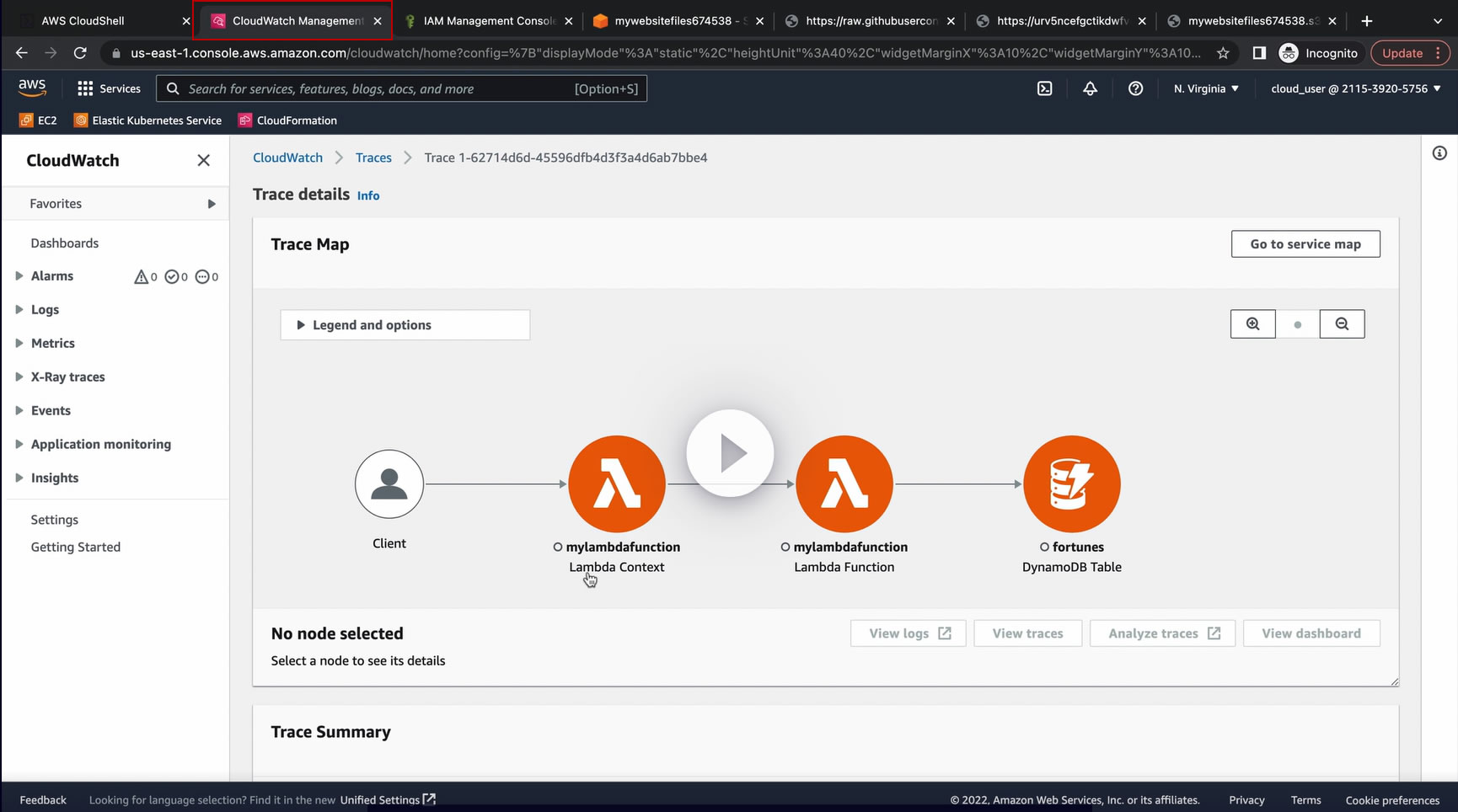Click the browser address bar URL

point(666,53)
